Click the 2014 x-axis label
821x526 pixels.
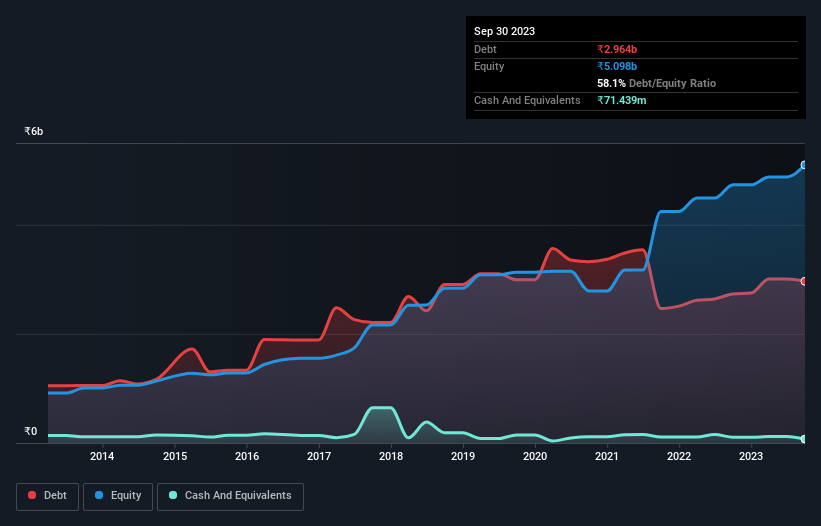pyautogui.click(x=102, y=456)
